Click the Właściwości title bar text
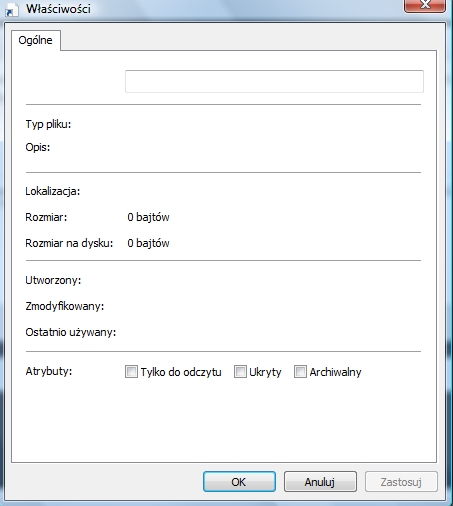 (58, 9)
